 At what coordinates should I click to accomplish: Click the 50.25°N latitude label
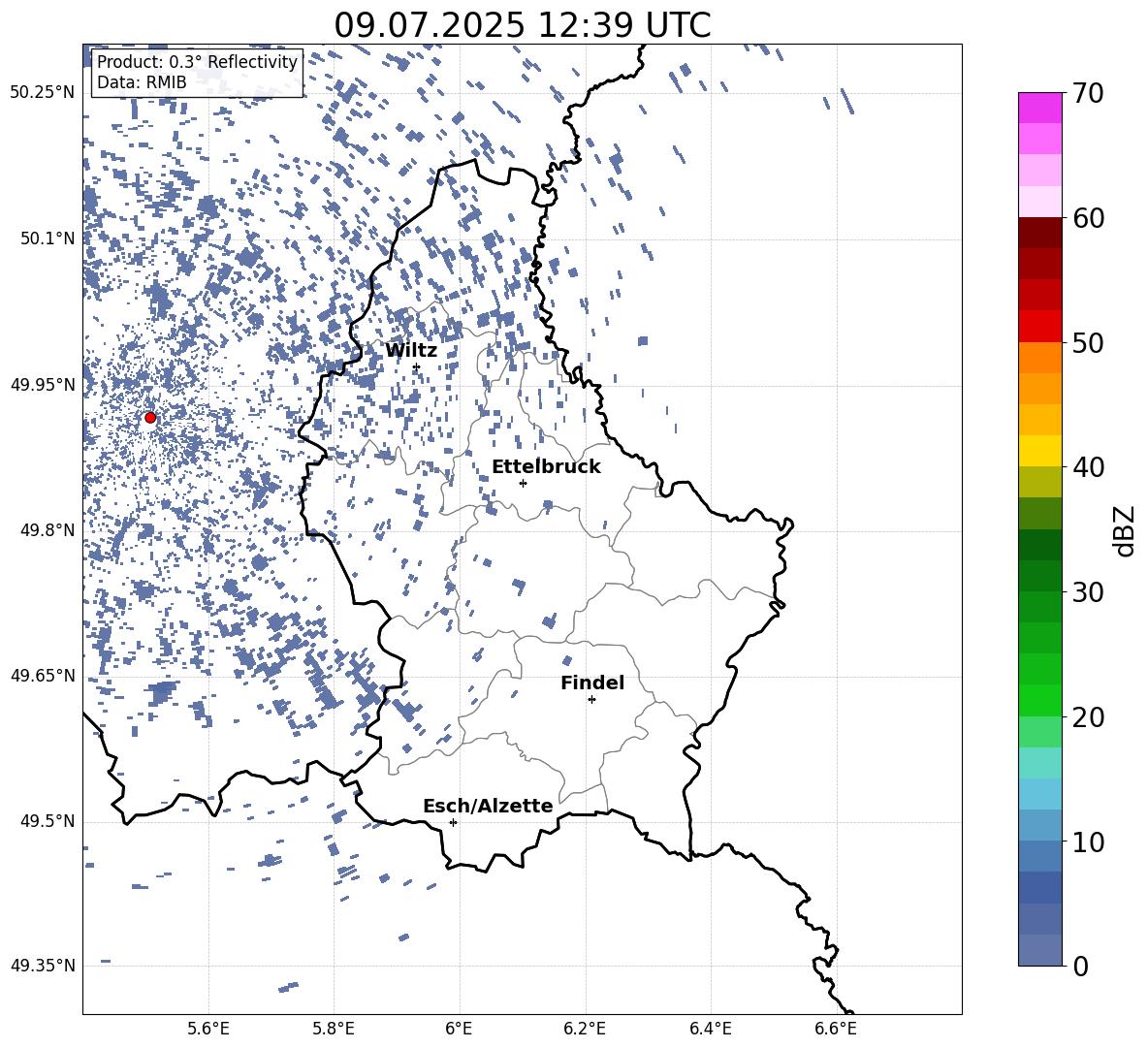(43, 93)
